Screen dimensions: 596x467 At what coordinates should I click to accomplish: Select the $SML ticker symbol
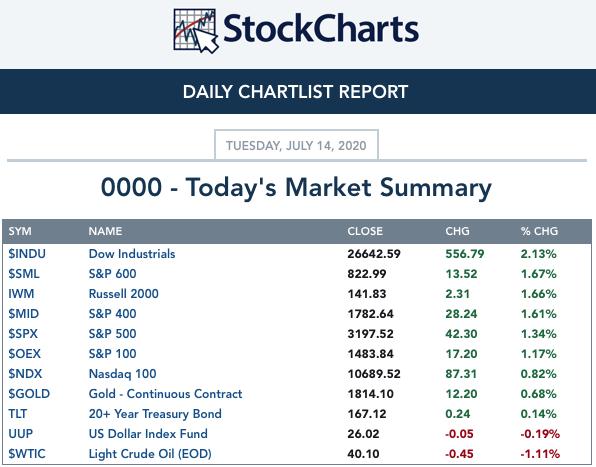tap(24, 274)
